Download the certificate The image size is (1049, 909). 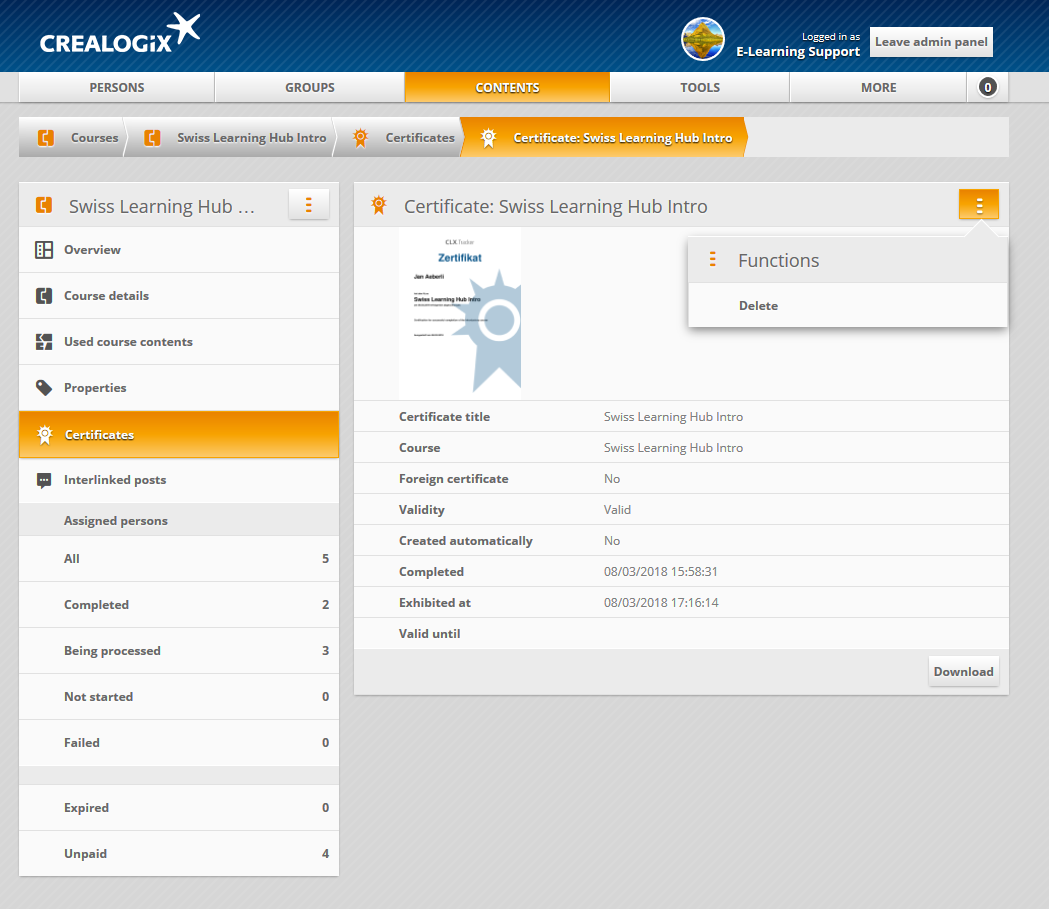click(963, 672)
